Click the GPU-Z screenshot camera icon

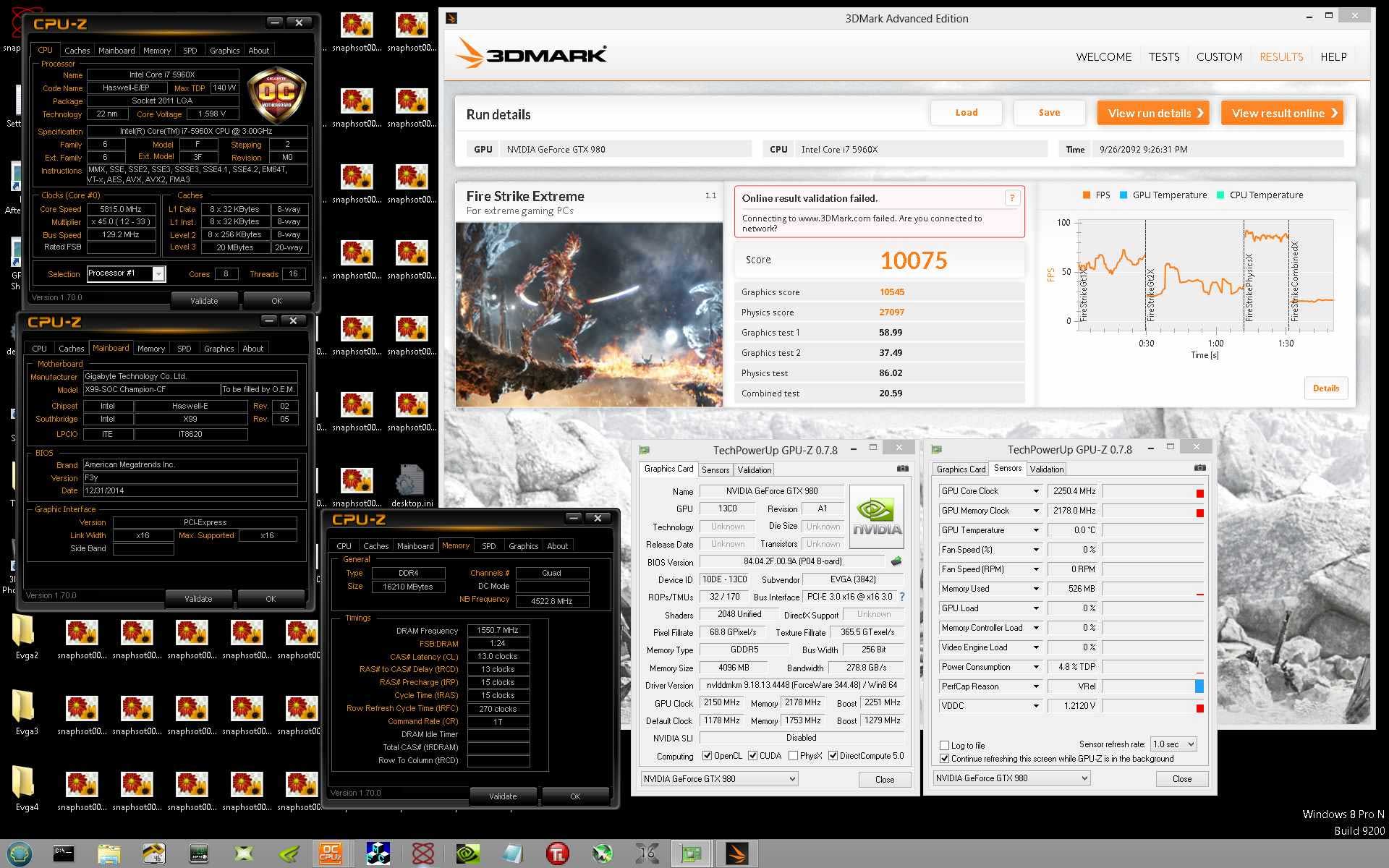tap(902, 469)
